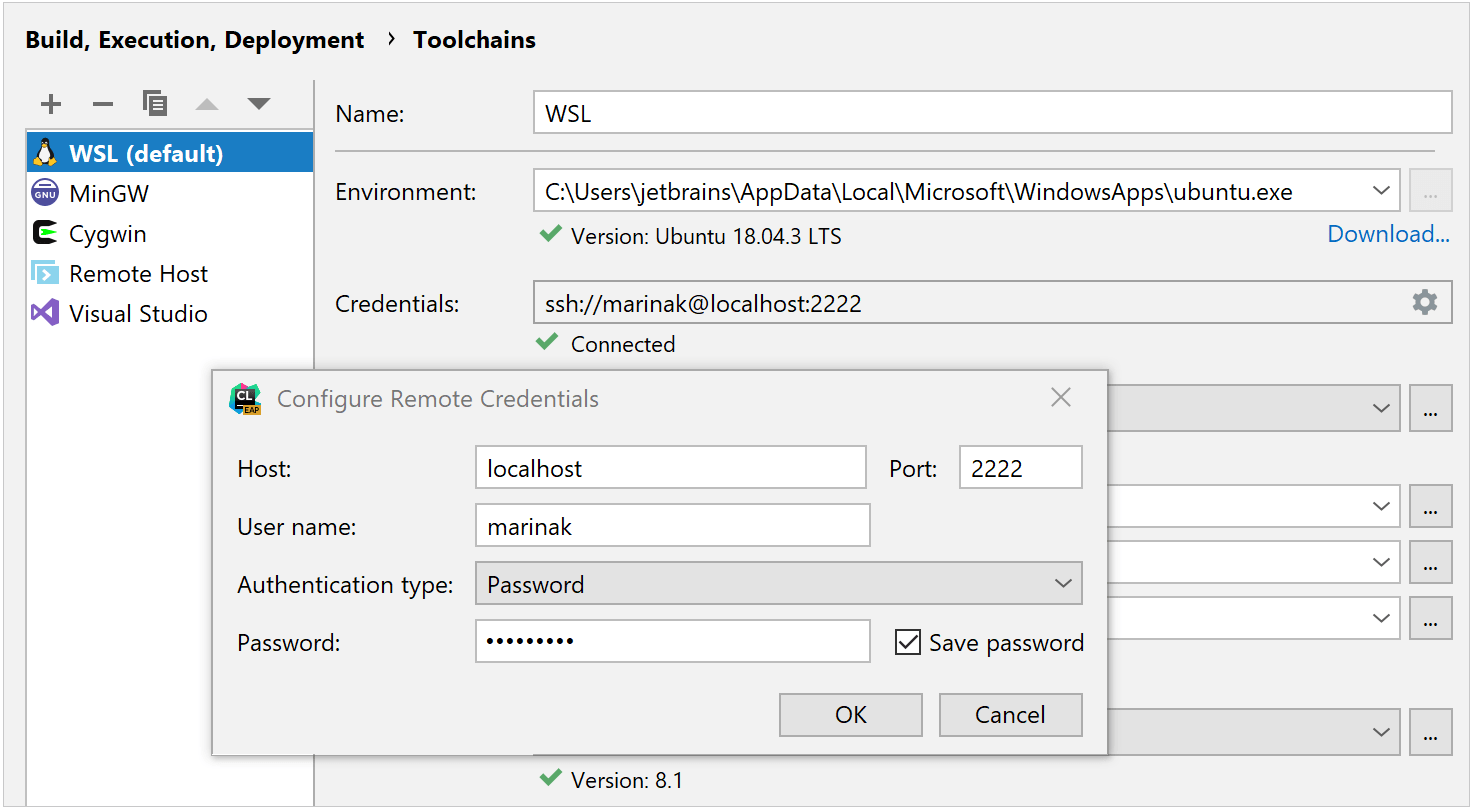
Task: Click Build, Execution, Deployment breadcrumb
Action: tap(194, 40)
